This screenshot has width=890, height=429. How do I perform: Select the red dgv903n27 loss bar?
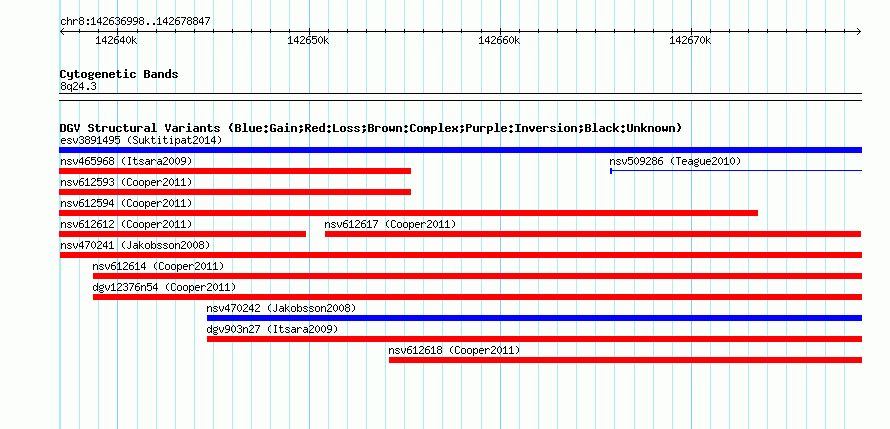pyautogui.click(x=535, y=339)
